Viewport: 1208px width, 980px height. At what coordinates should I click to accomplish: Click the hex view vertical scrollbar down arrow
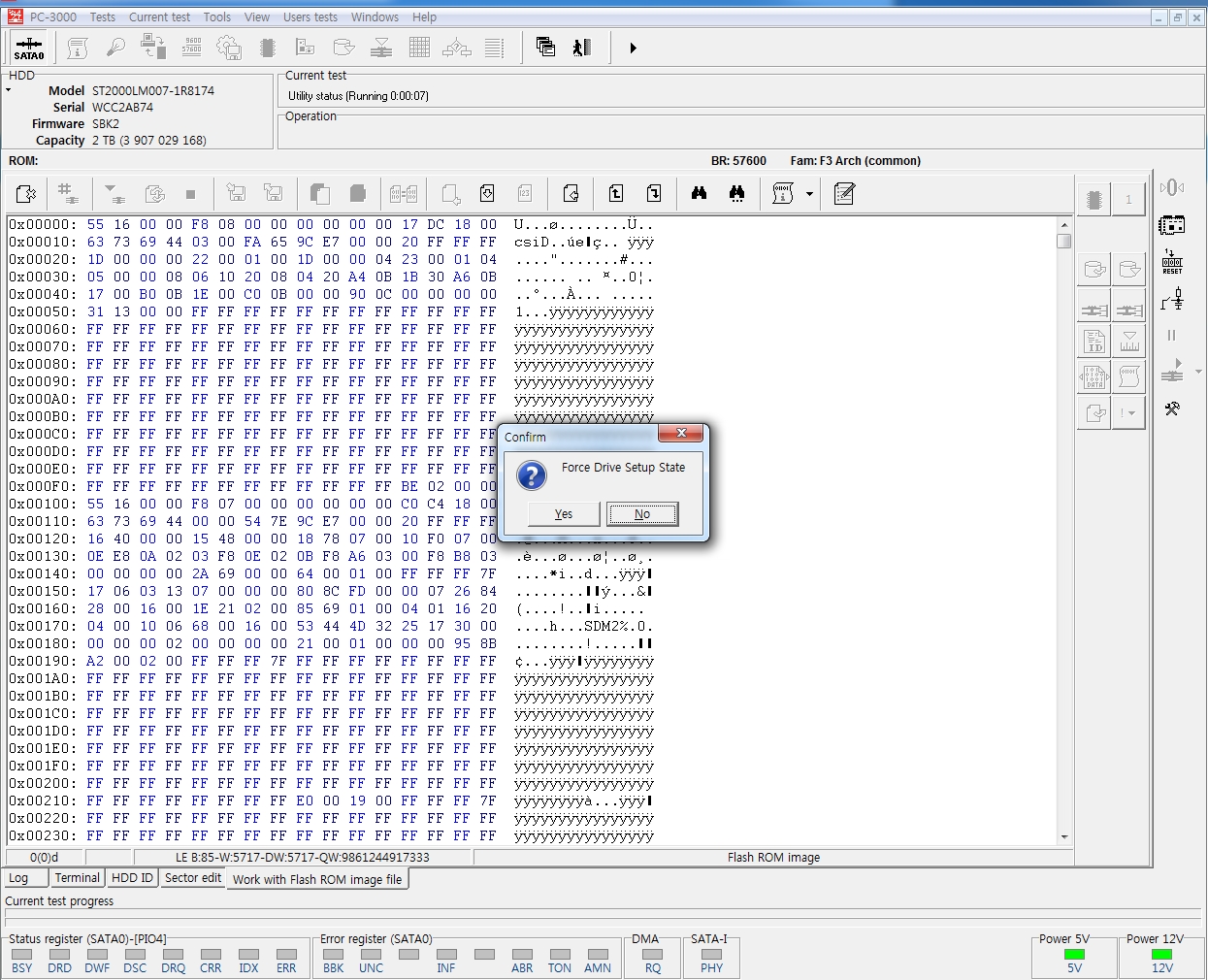1064,837
